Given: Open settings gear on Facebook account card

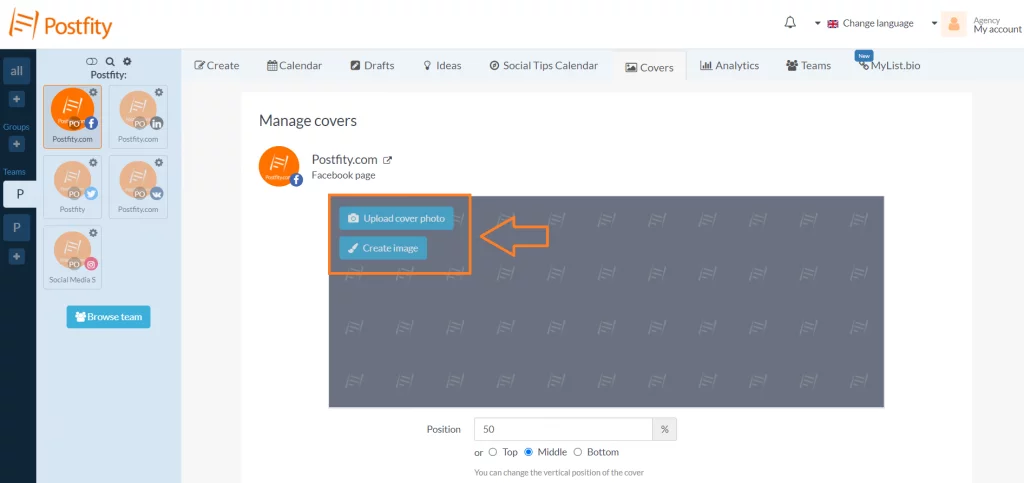Looking at the screenshot, I should coord(93,93).
